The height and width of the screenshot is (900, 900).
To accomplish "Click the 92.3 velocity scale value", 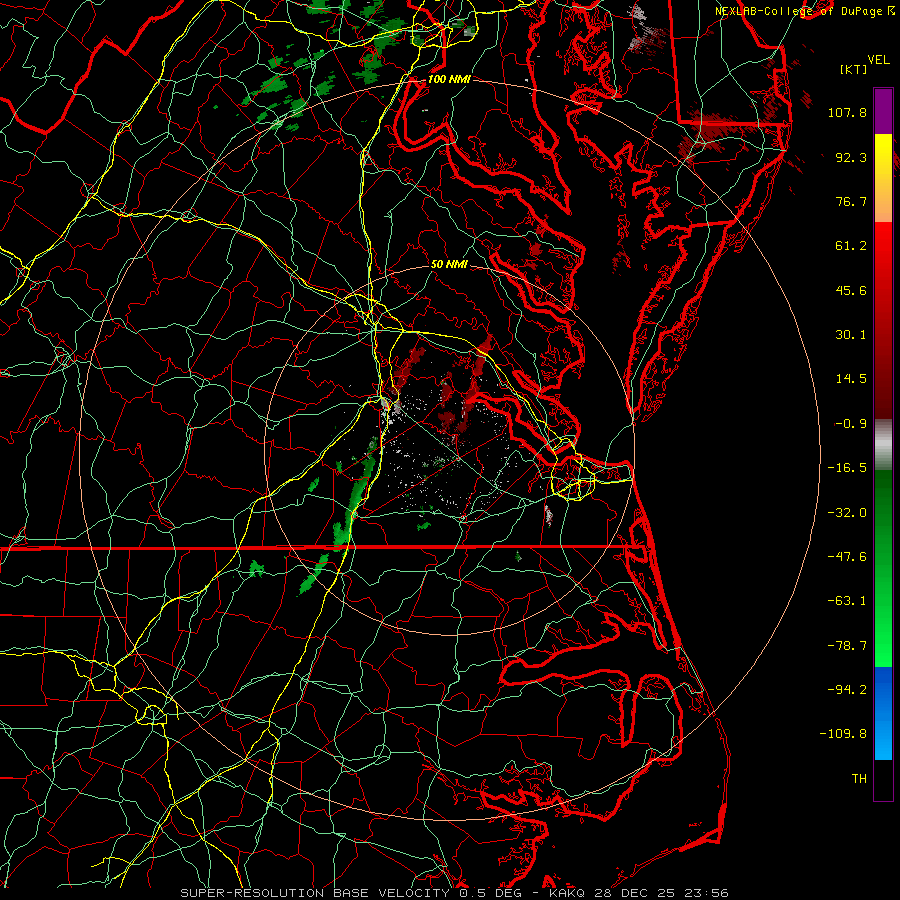I will pyautogui.click(x=851, y=157).
